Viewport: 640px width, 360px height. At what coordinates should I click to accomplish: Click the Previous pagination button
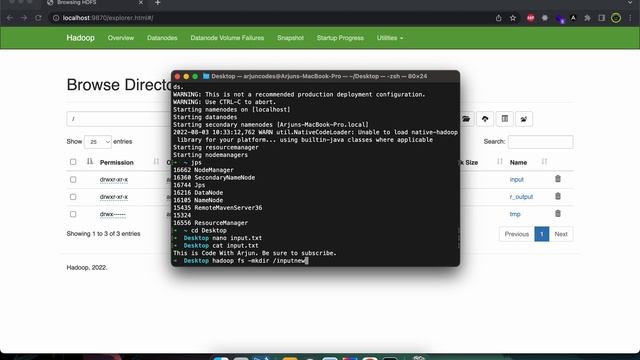pos(517,234)
